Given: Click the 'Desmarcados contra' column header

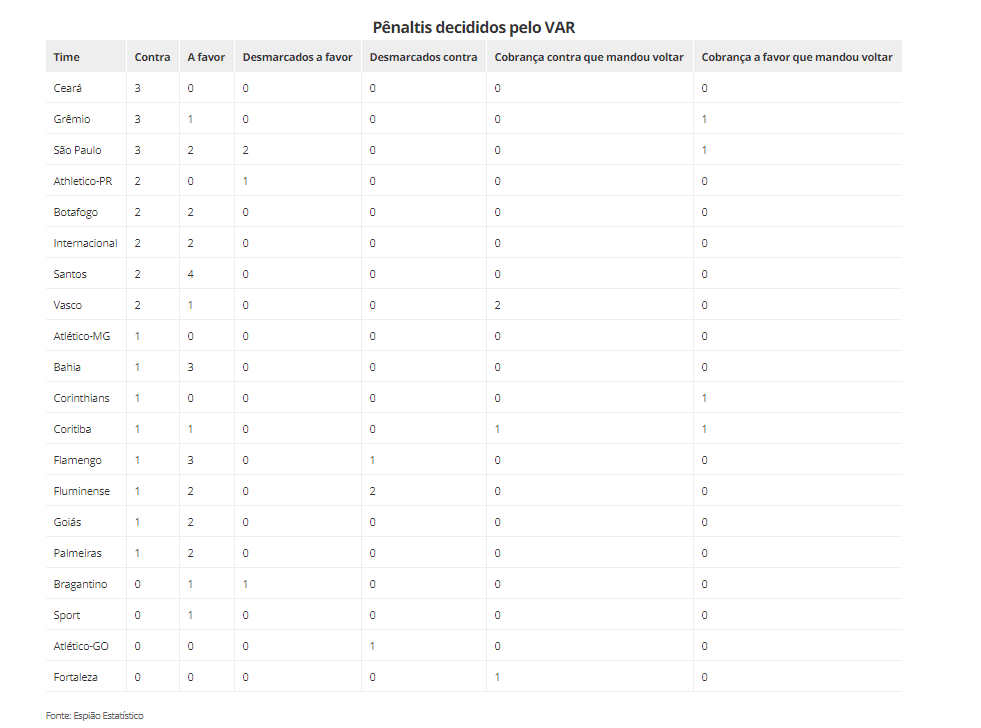Looking at the screenshot, I should (423, 57).
